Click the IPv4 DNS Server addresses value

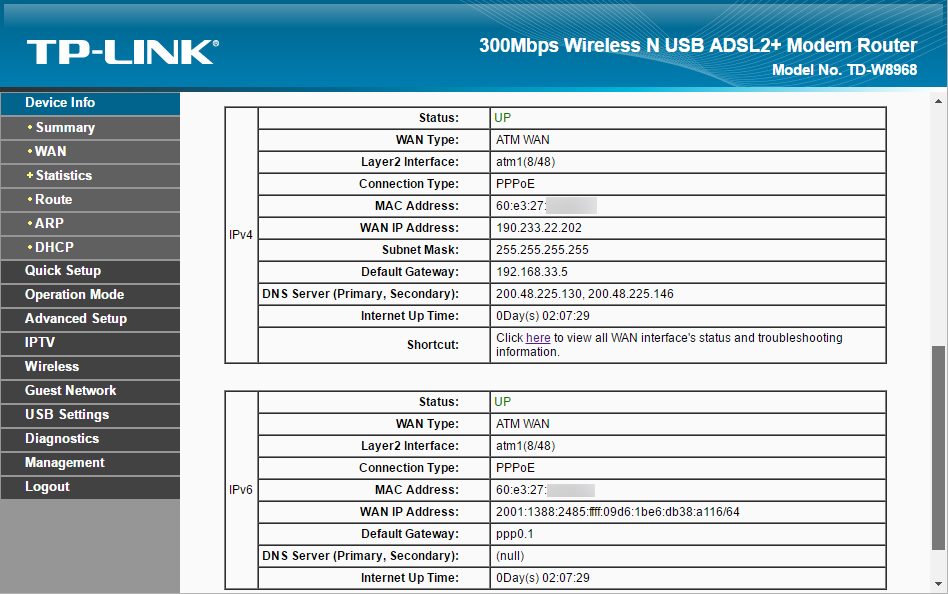(585, 294)
